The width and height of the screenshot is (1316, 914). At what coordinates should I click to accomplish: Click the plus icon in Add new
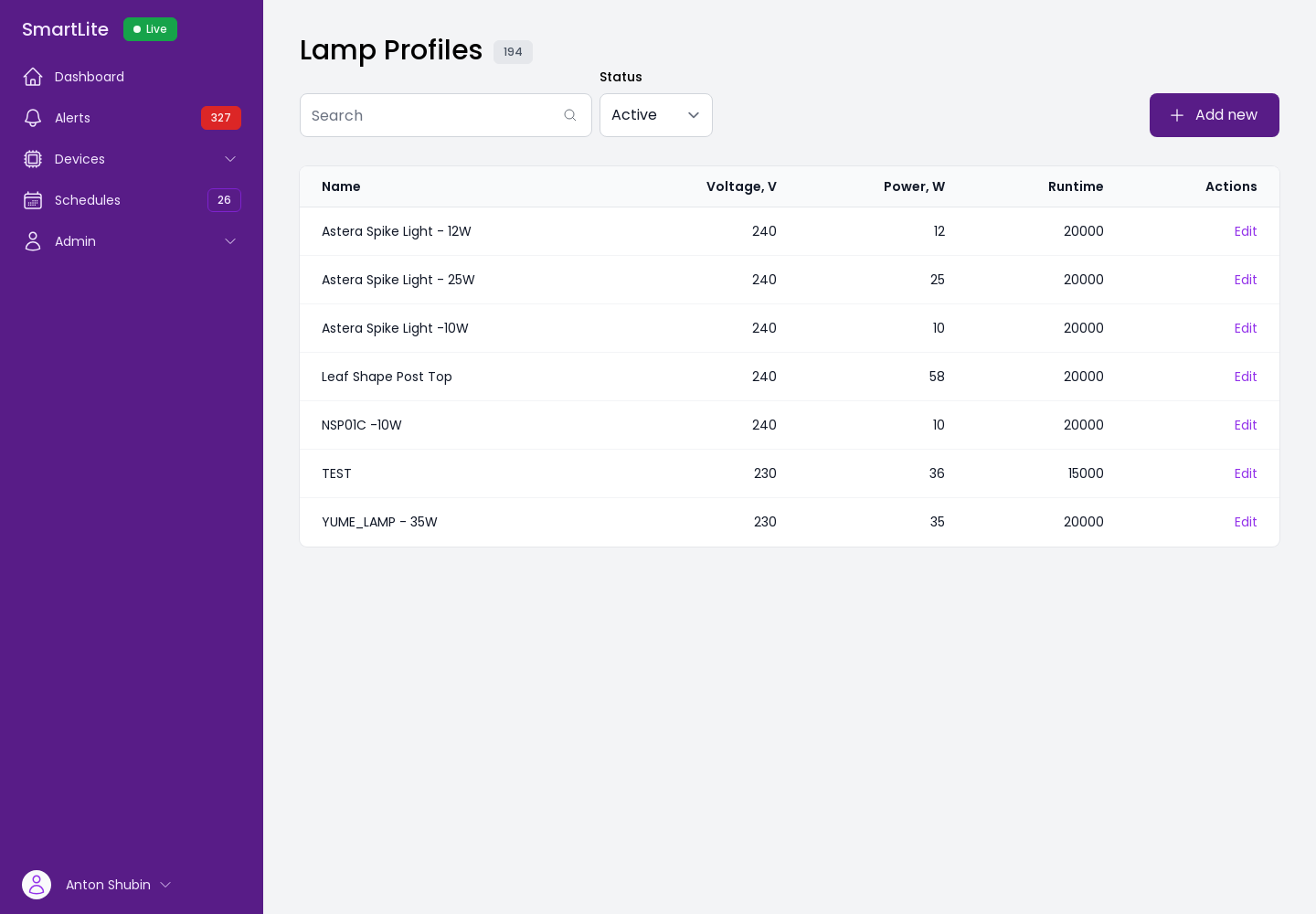(x=1177, y=115)
